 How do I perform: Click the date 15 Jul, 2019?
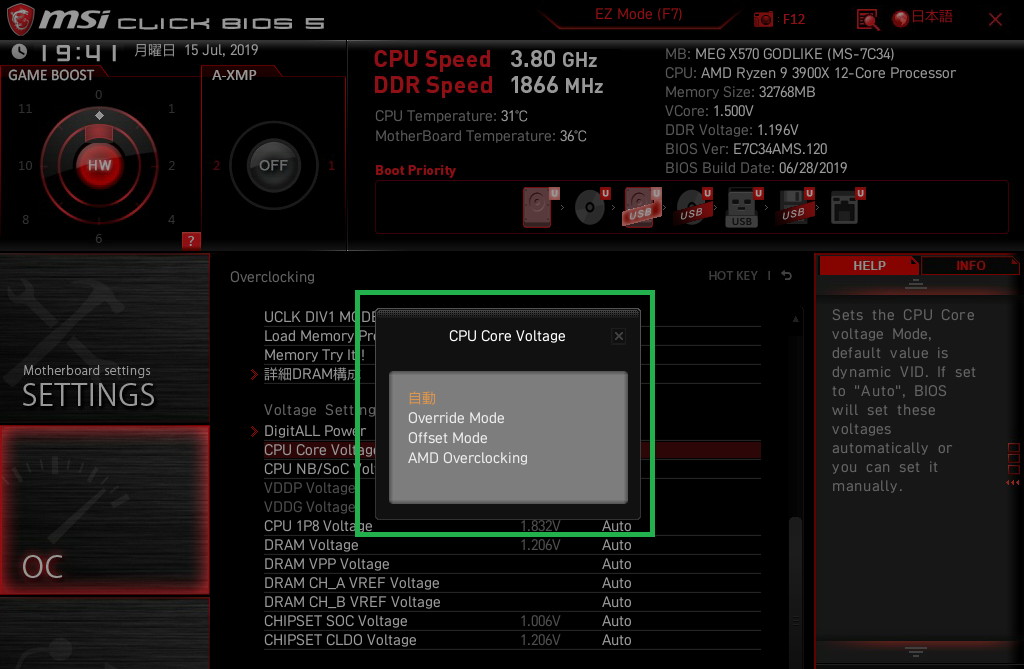coord(221,50)
